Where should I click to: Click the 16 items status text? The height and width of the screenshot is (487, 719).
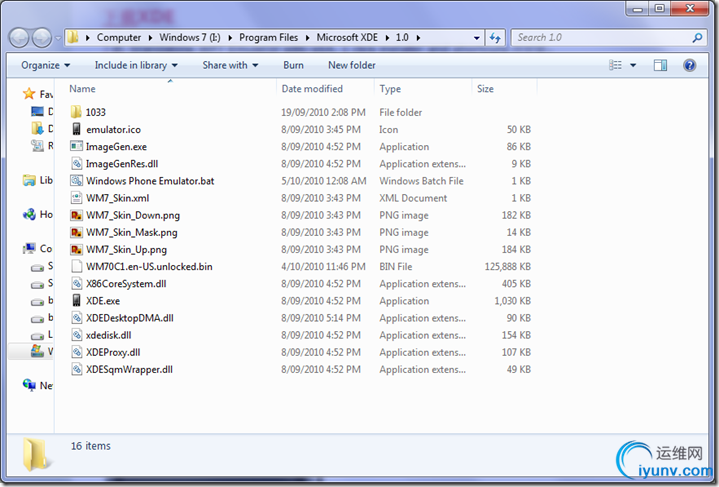click(91, 446)
